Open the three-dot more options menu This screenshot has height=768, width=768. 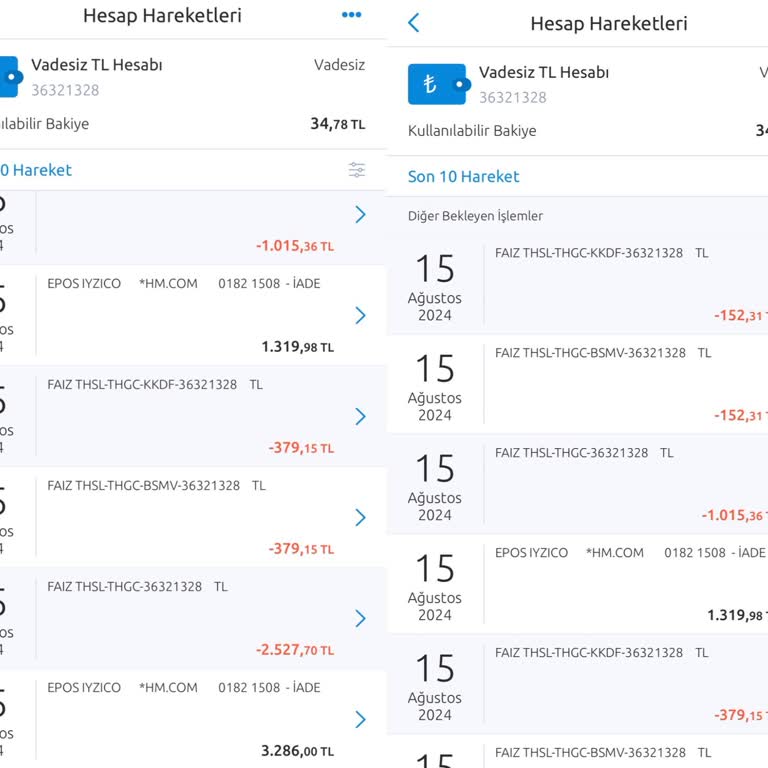tap(351, 15)
